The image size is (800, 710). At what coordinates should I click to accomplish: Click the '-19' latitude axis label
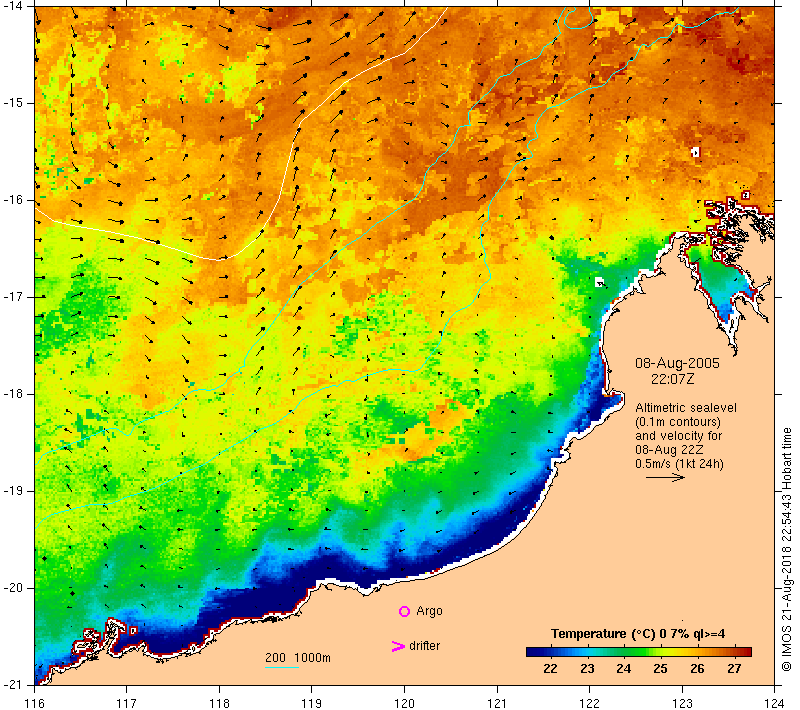(13, 491)
